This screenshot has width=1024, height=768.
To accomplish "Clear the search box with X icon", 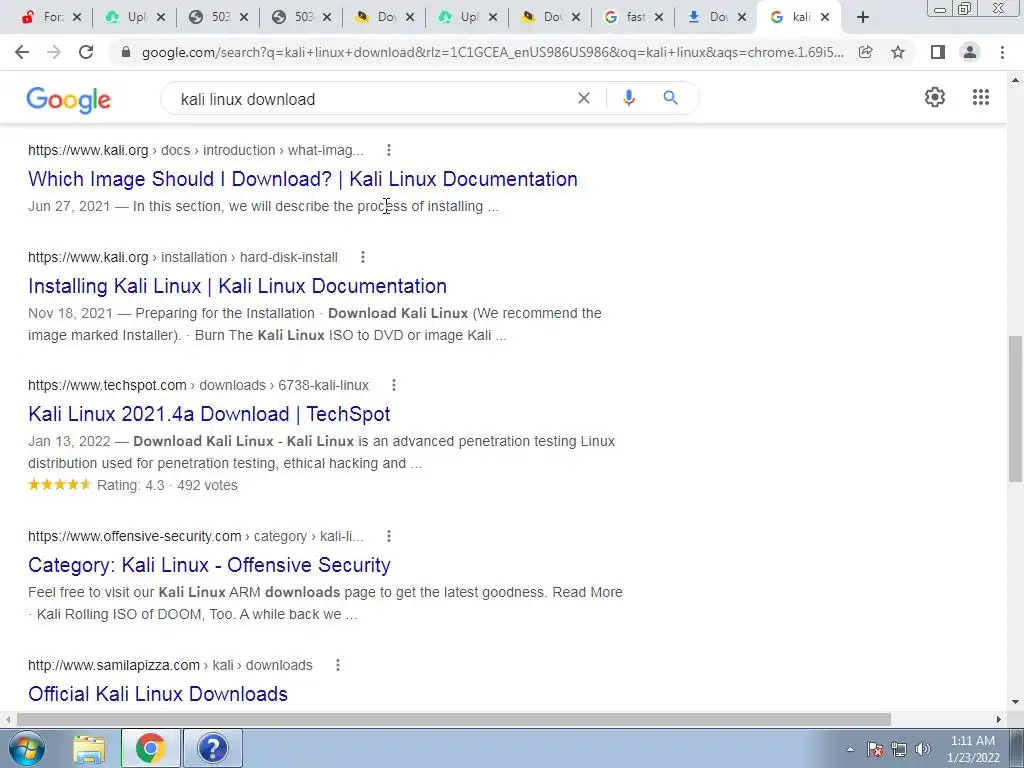I will tap(584, 98).
